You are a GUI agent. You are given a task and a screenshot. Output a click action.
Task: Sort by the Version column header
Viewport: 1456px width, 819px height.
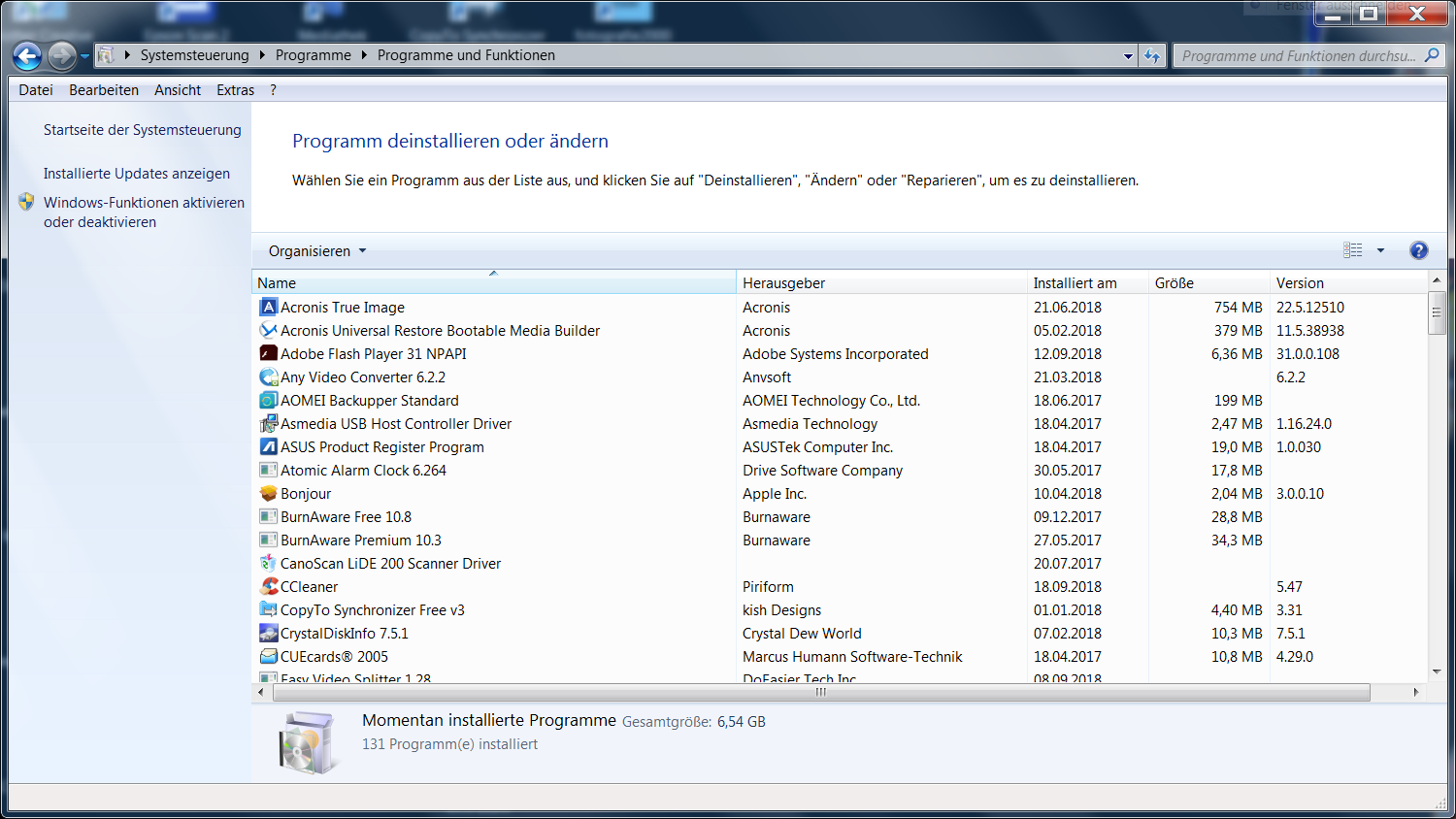1349,282
